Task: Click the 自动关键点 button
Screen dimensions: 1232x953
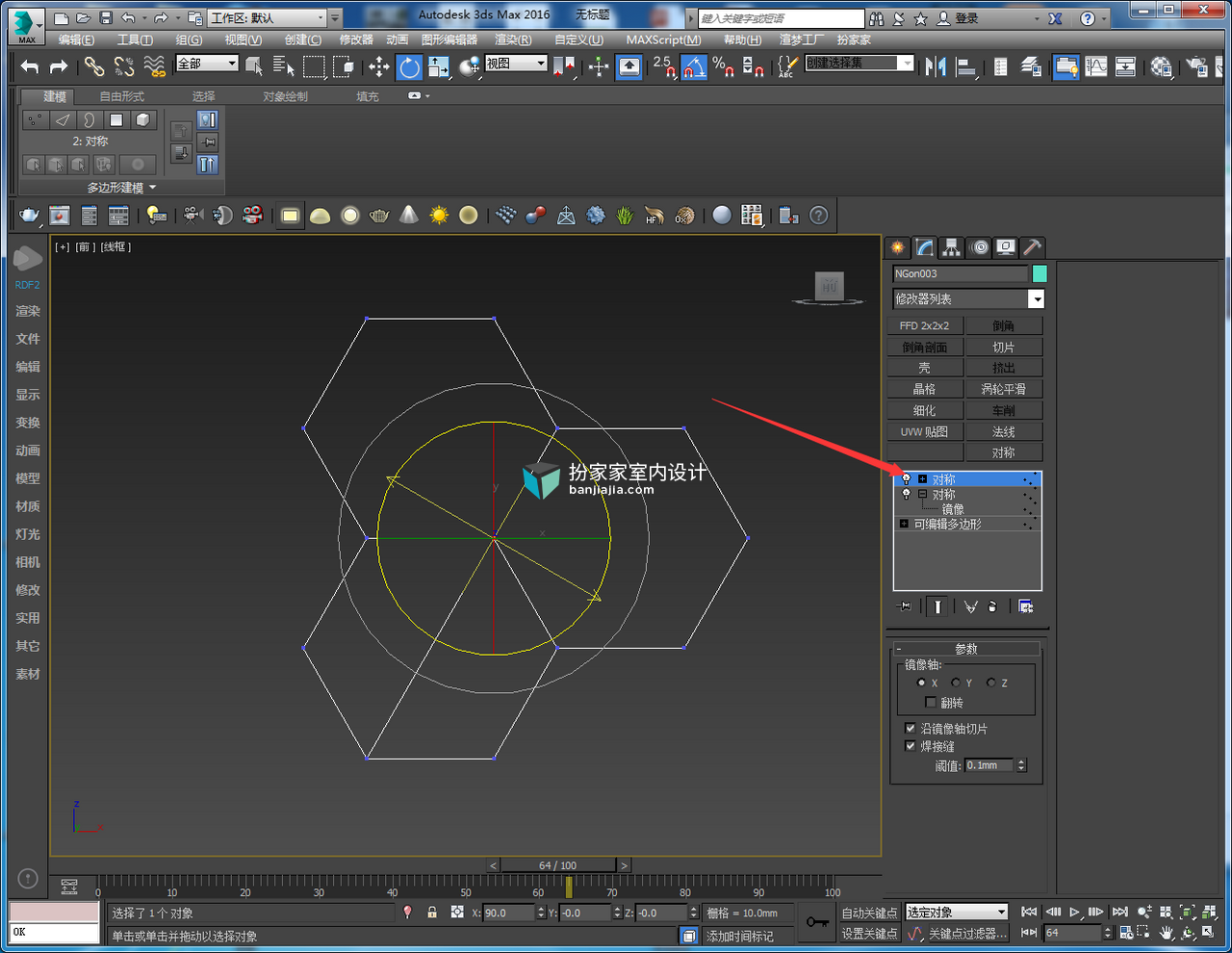Action: click(x=869, y=913)
